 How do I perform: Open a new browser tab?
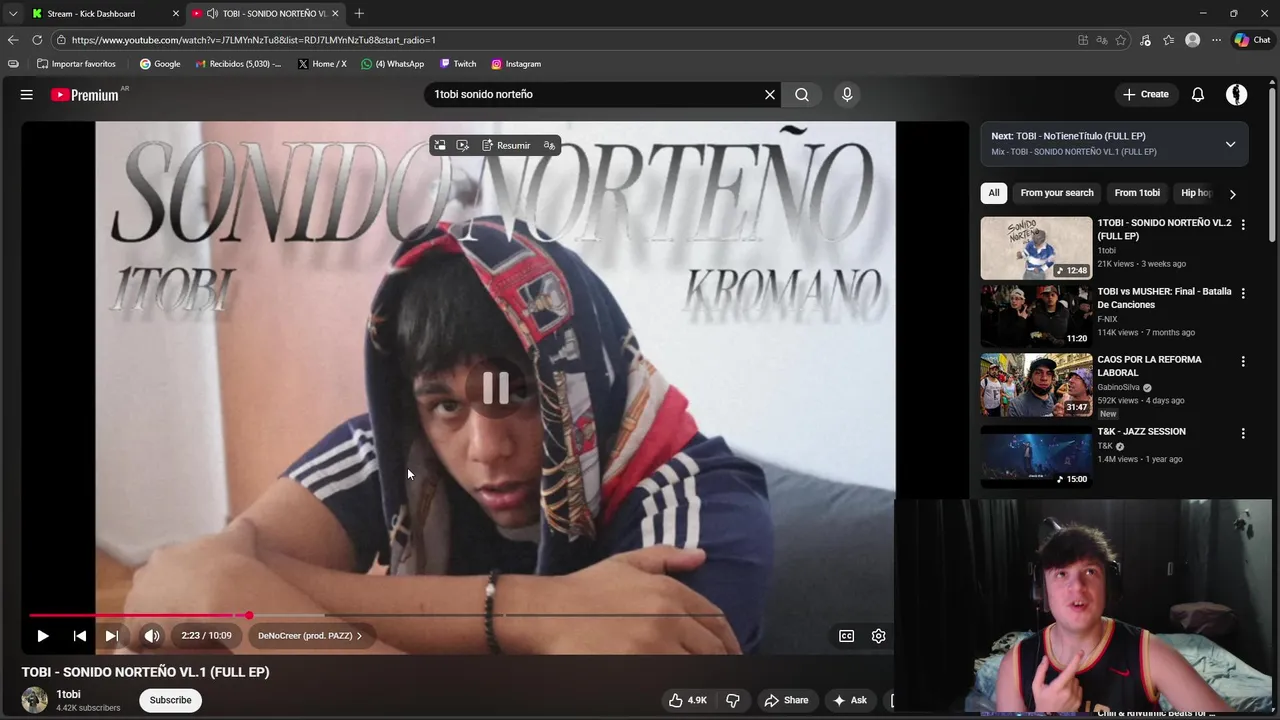[359, 14]
